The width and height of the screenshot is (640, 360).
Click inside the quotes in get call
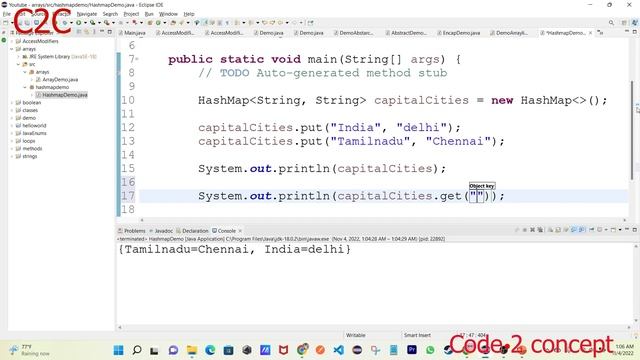(477, 196)
